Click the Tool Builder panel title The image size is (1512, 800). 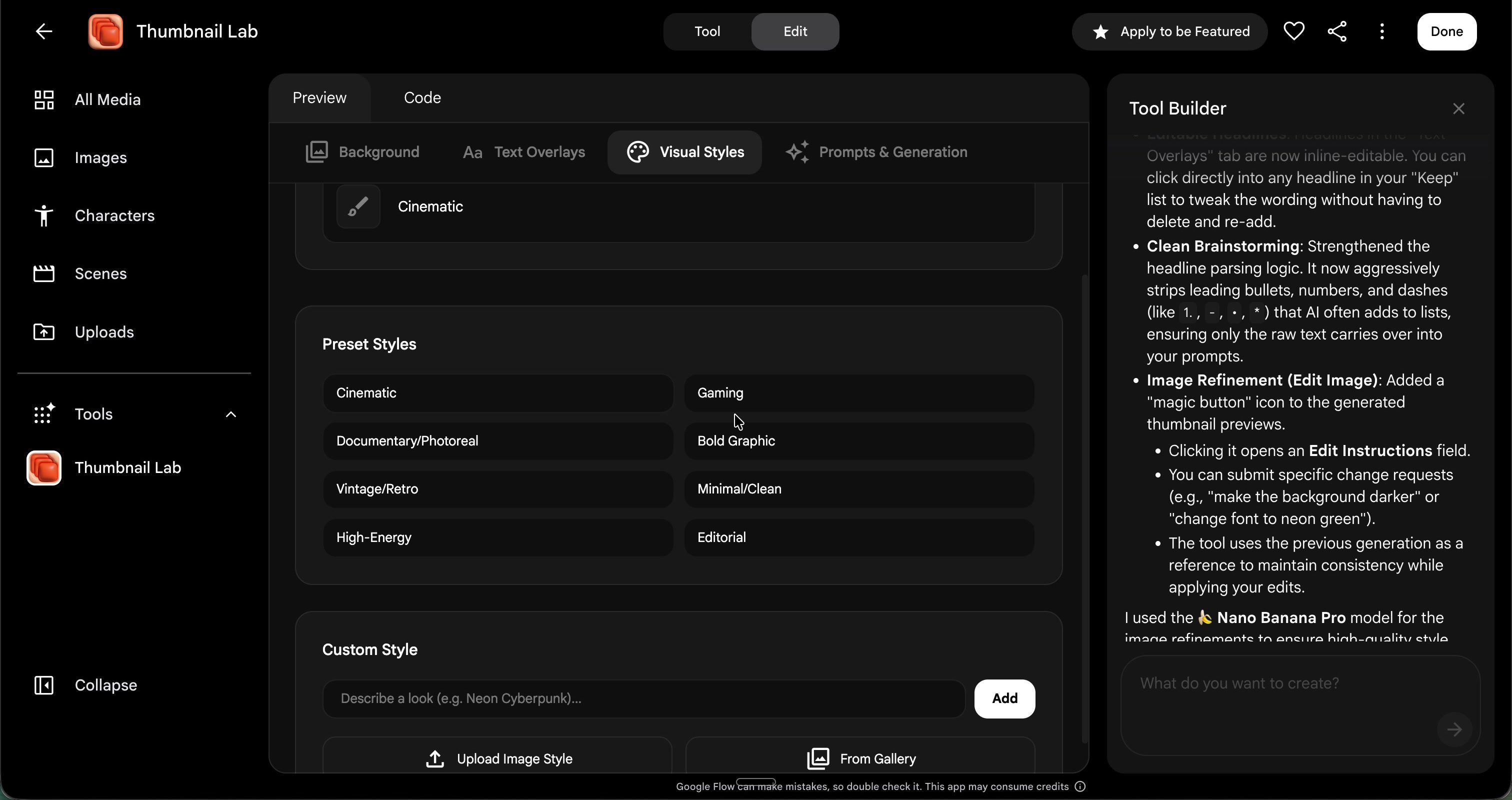(1177, 108)
